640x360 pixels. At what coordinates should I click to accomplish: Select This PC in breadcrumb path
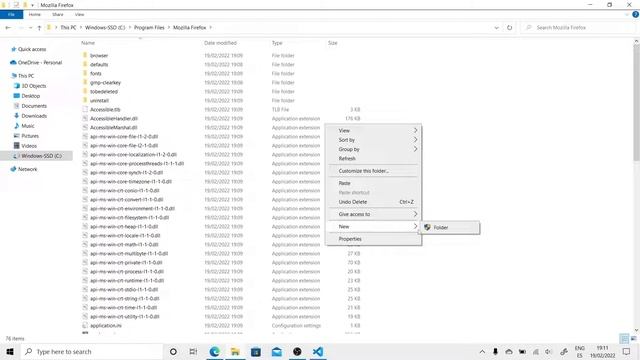coord(68,28)
